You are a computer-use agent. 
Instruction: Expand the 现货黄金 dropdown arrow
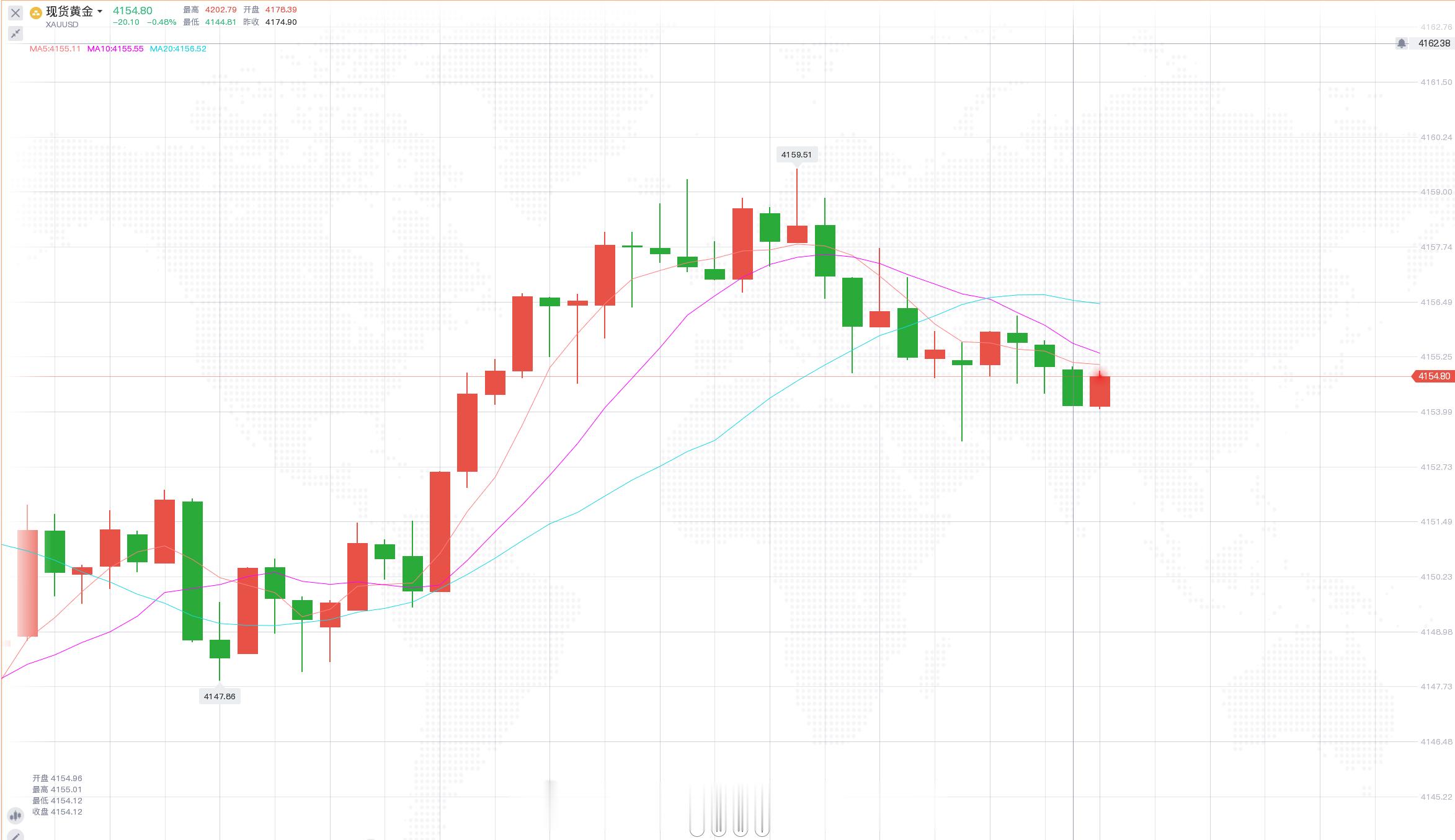tap(100, 12)
